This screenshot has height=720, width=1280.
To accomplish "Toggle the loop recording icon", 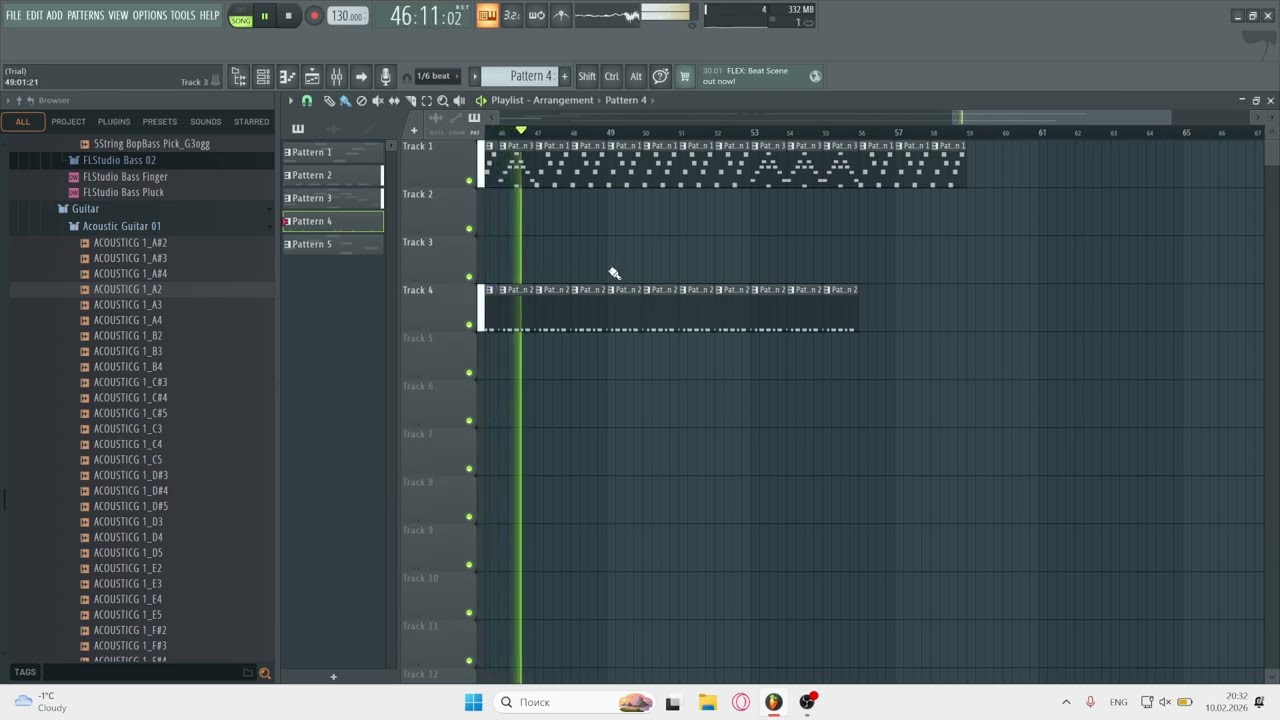I will (x=536, y=15).
